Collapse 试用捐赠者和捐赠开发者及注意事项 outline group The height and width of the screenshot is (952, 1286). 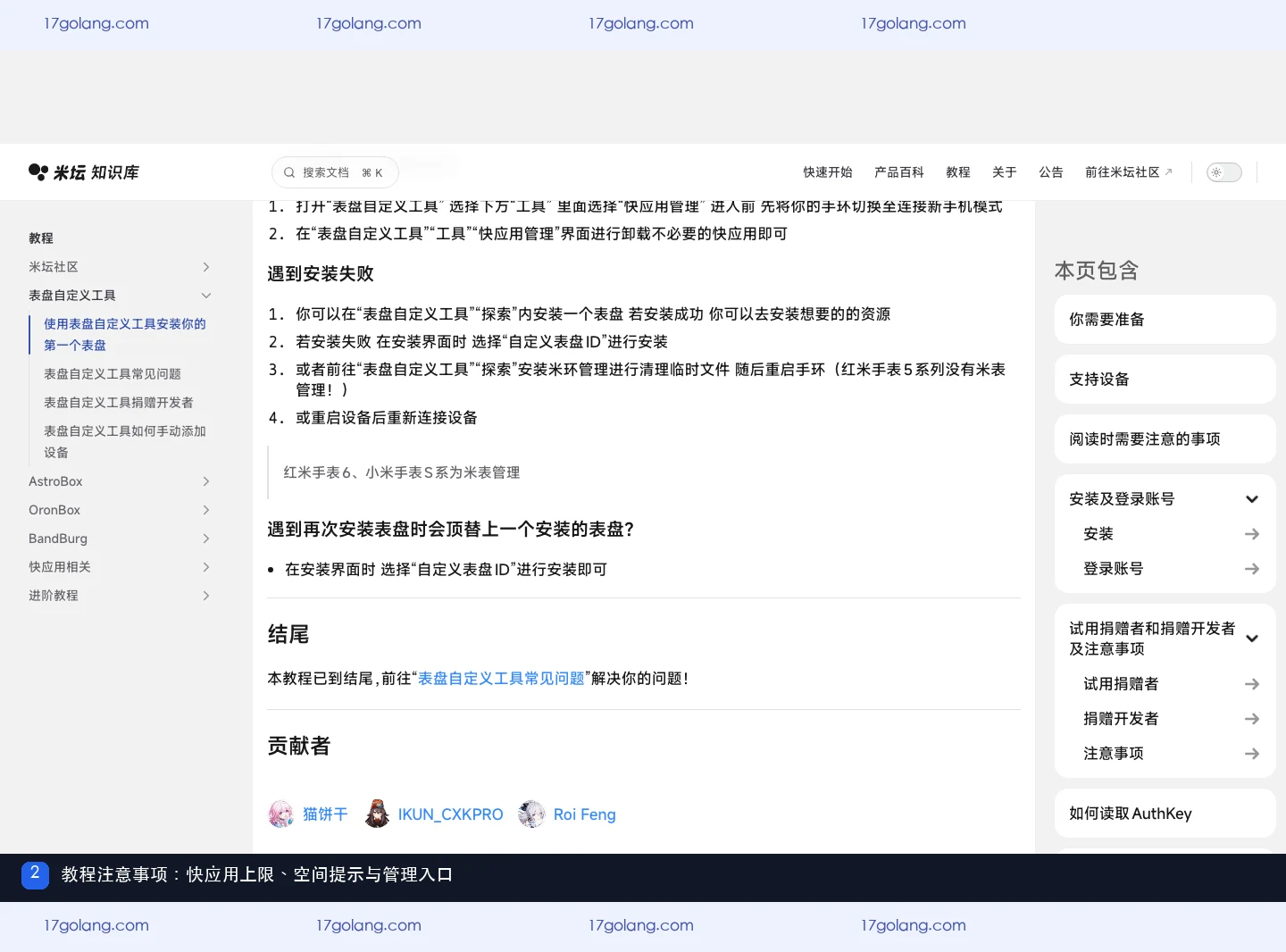(1252, 639)
